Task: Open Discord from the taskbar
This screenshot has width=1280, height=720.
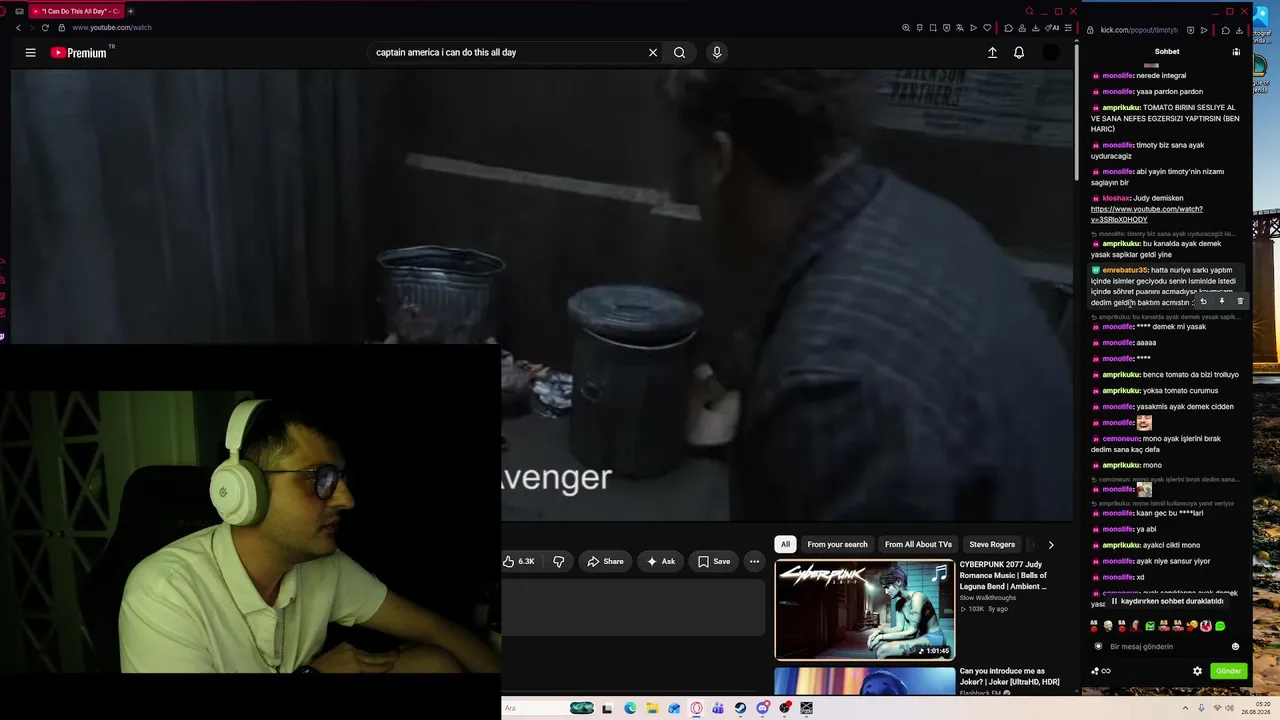Action: 762,708
